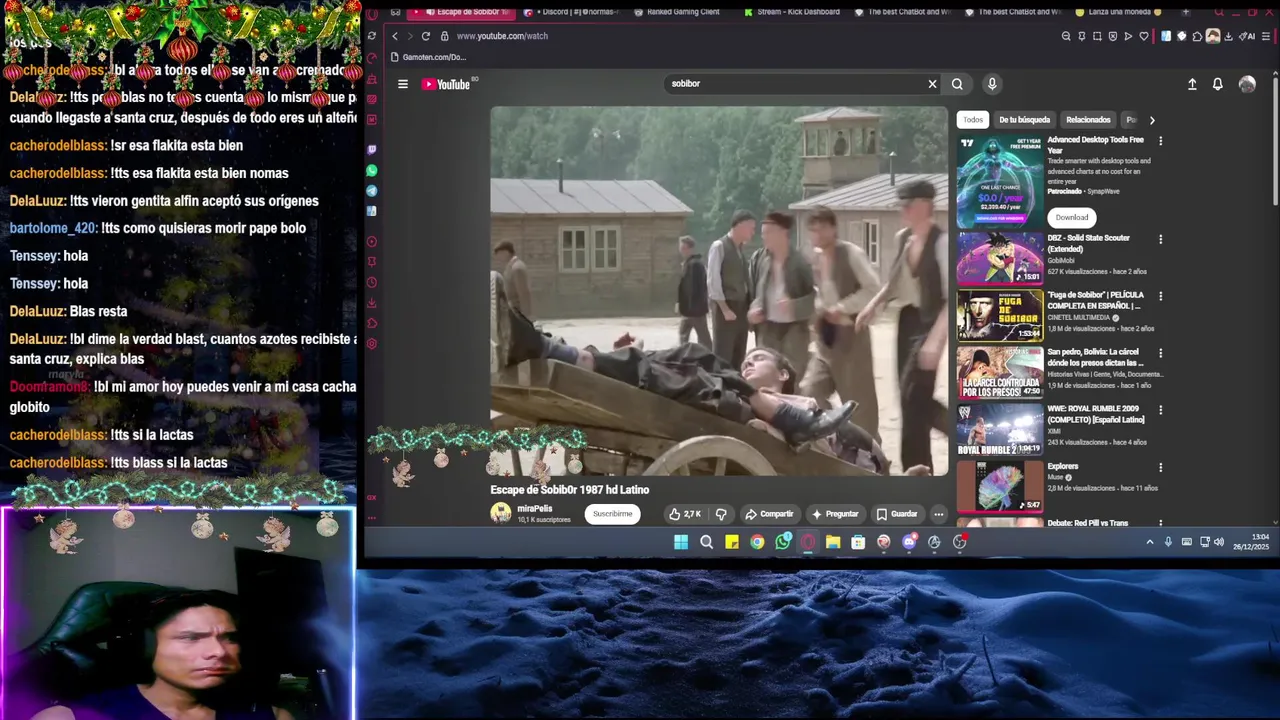
Task: Click the zoom magnifier in address bar
Action: point(1066,36)
